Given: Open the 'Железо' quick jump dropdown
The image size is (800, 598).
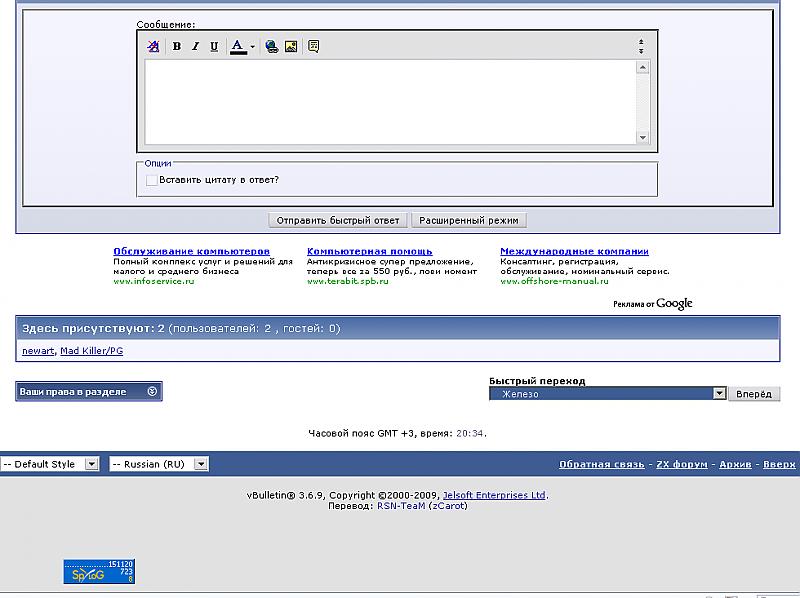Looking at the screenshot, I should [x=718, y=394].
